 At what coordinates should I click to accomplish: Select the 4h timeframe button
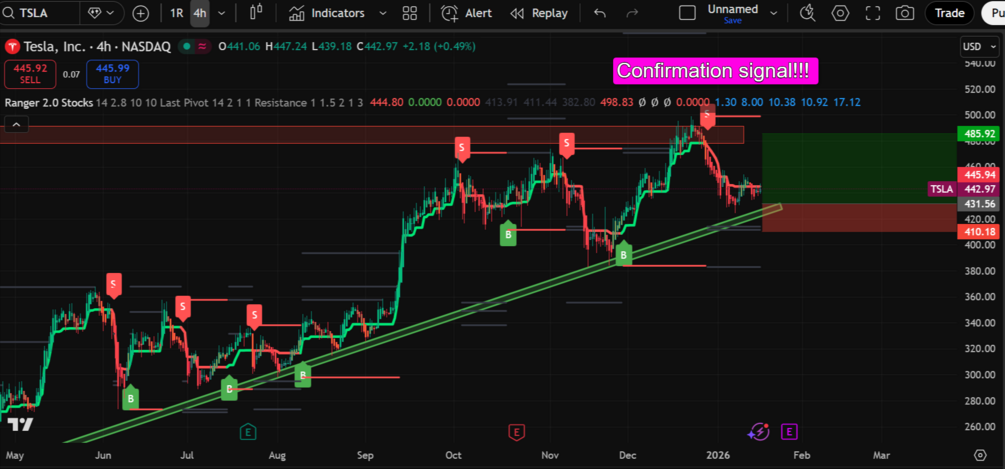[x=200, y=13]
